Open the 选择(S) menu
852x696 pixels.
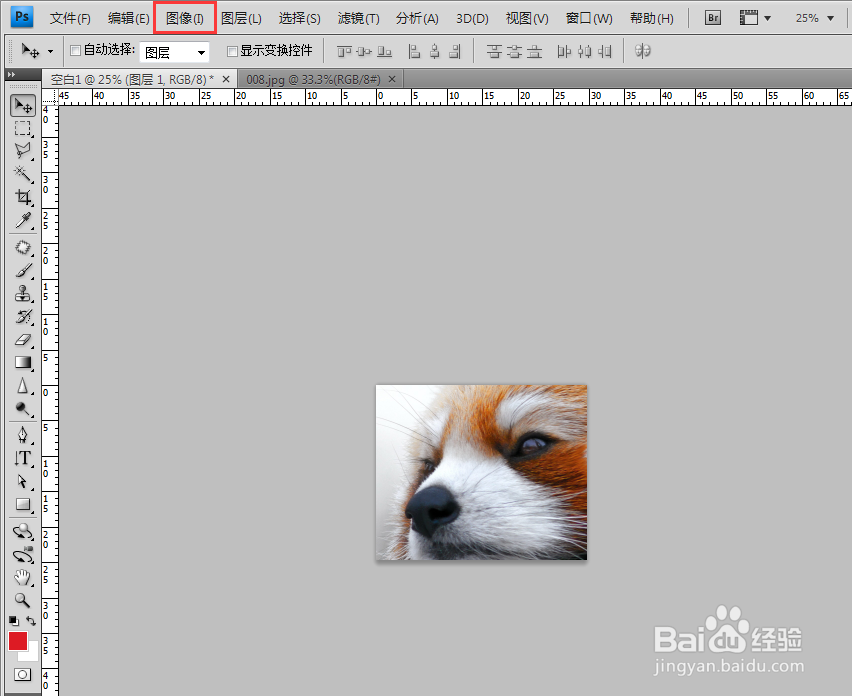coord(299,18)
